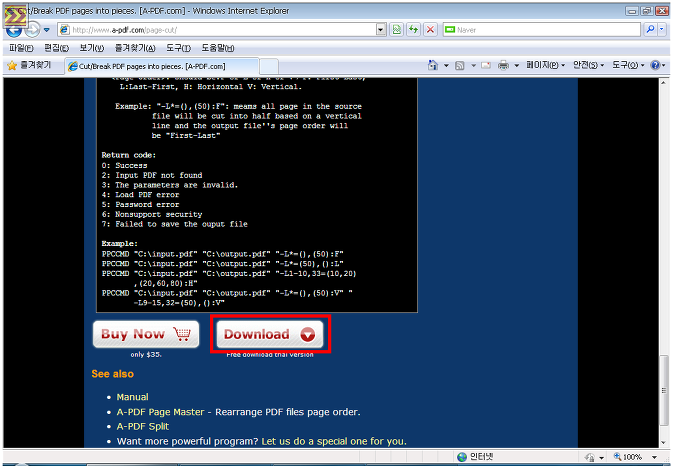Click the browser Back arrow button
Image resolution: width=673 pixels, height=466 pixels.
tap(13, 30)
